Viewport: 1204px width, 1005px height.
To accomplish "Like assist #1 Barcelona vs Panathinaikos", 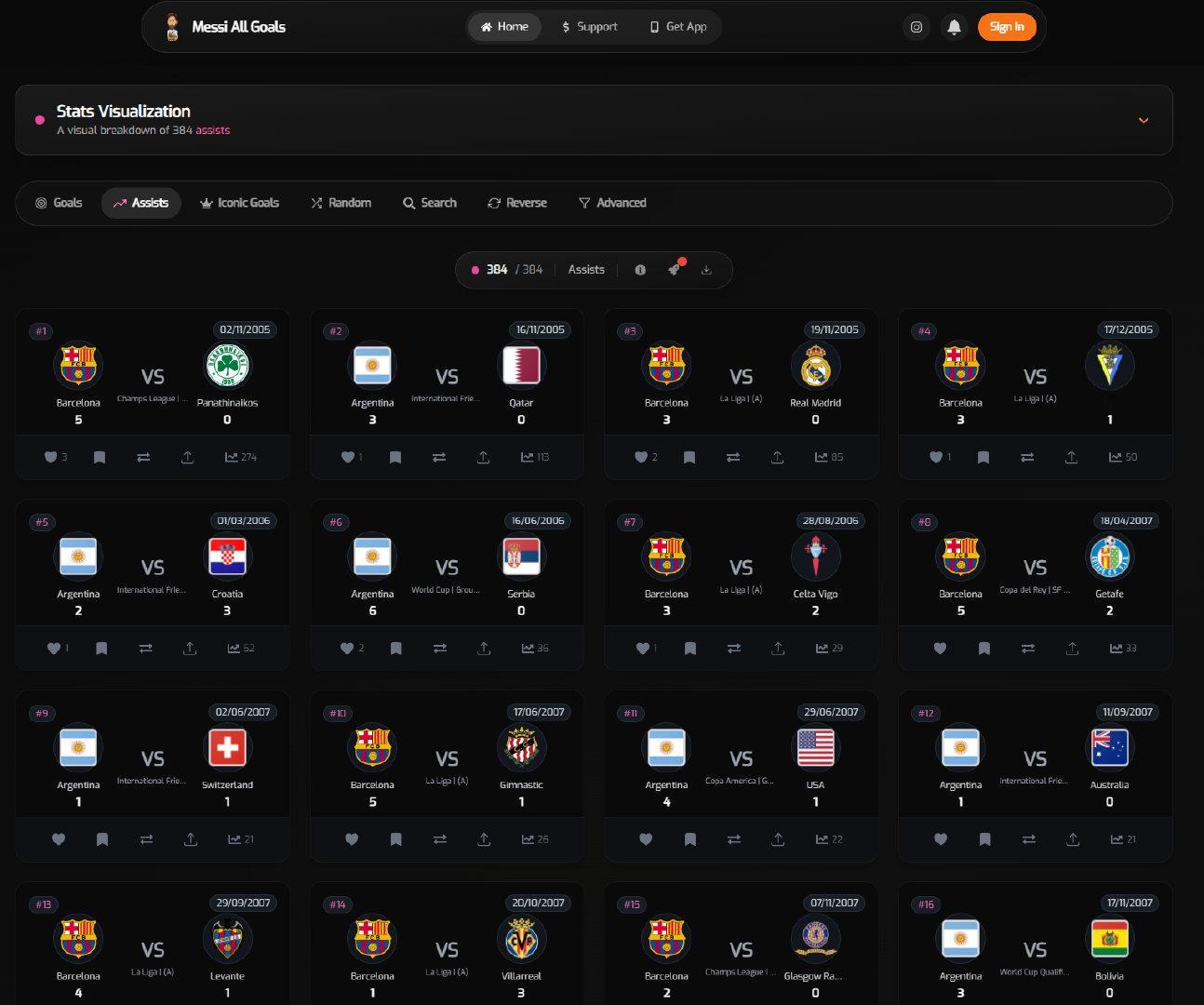I will click(51, 457).
